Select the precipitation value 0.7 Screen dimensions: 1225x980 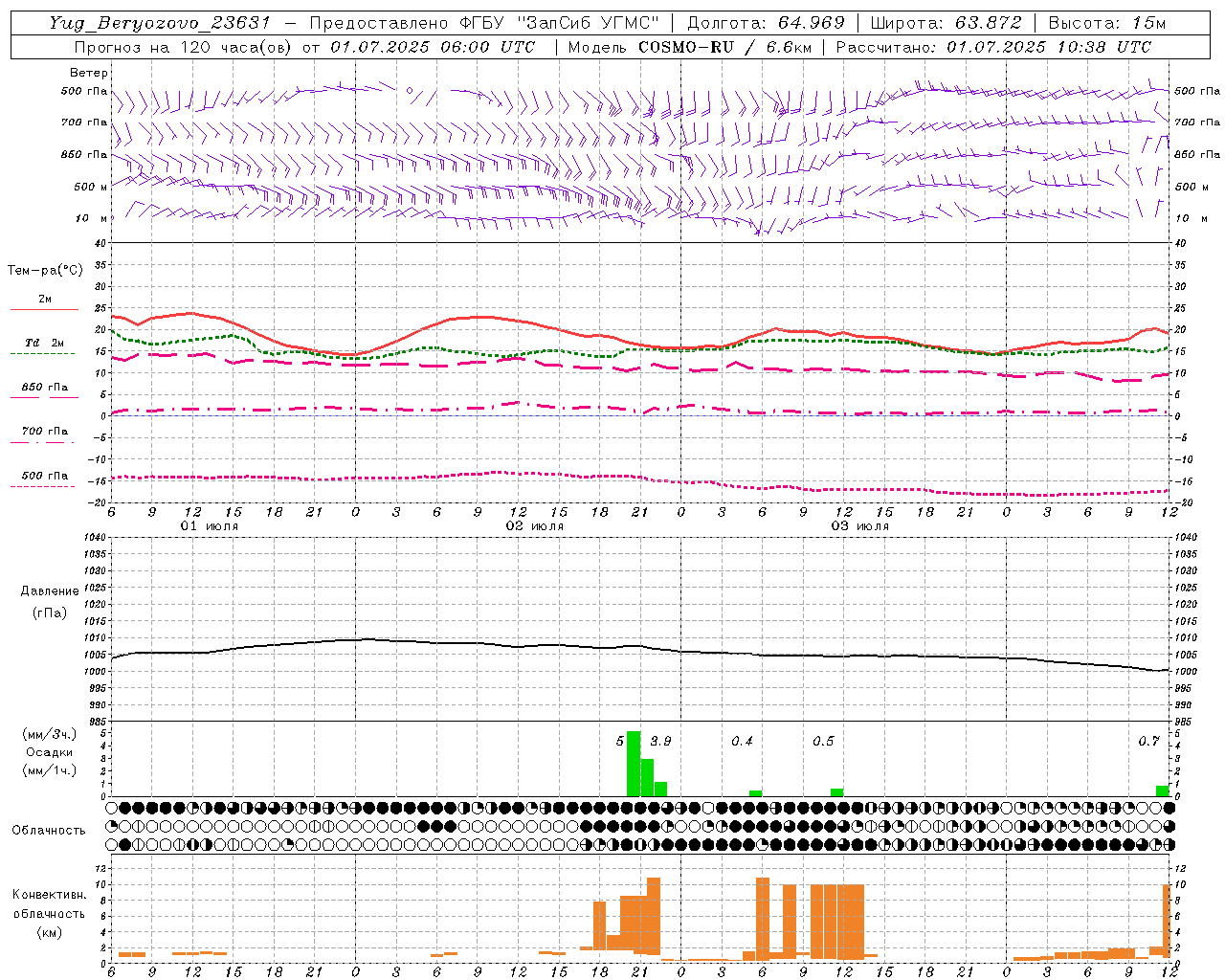(x=1148, y=742)
